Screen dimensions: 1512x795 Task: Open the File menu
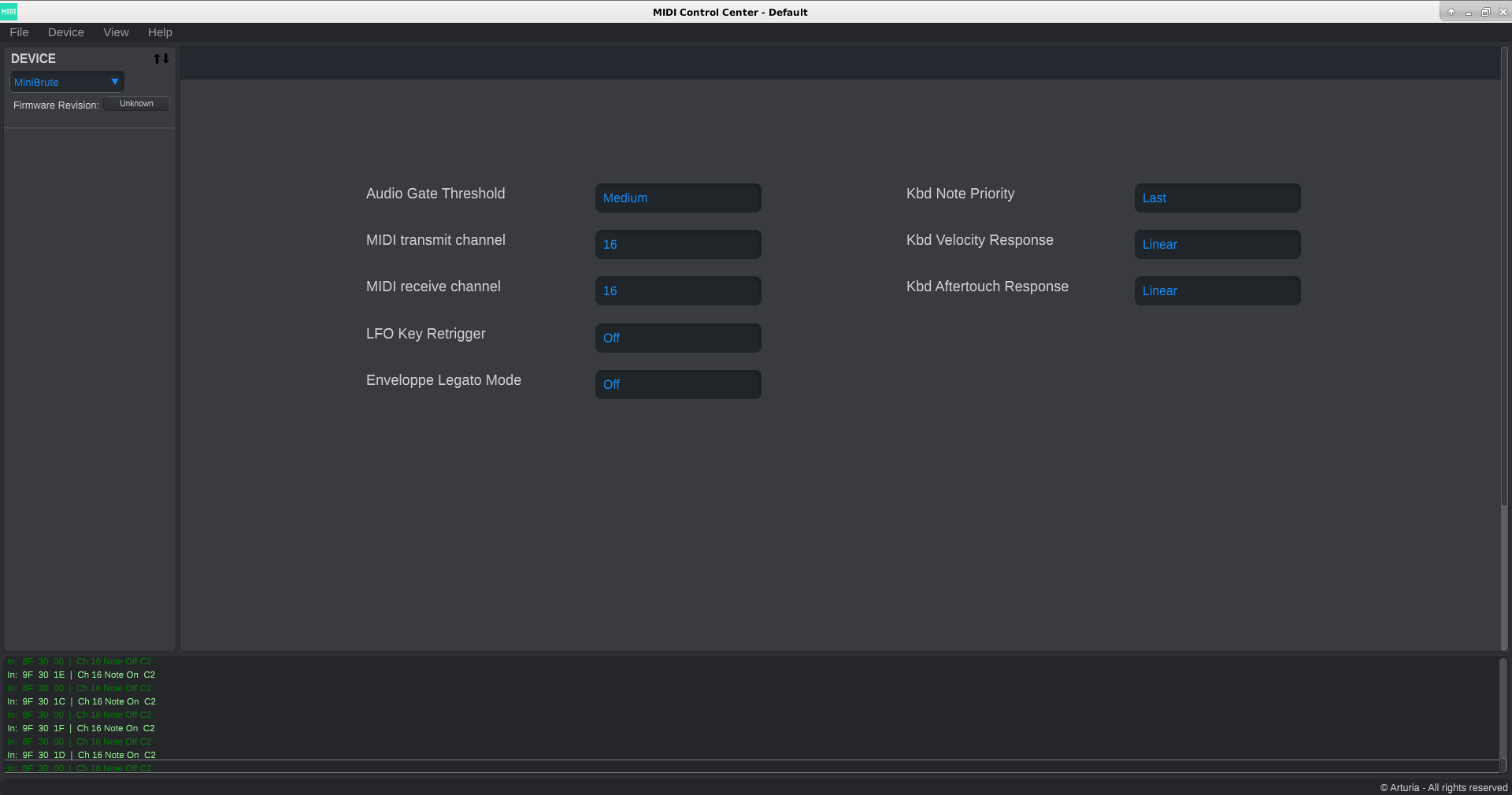(x=19, y=32)
